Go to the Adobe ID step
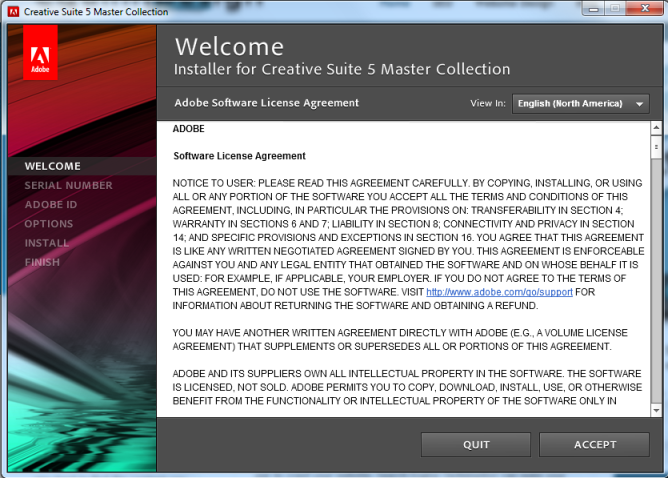This screenshot has height=478, width=668. [x=50, y=205]
